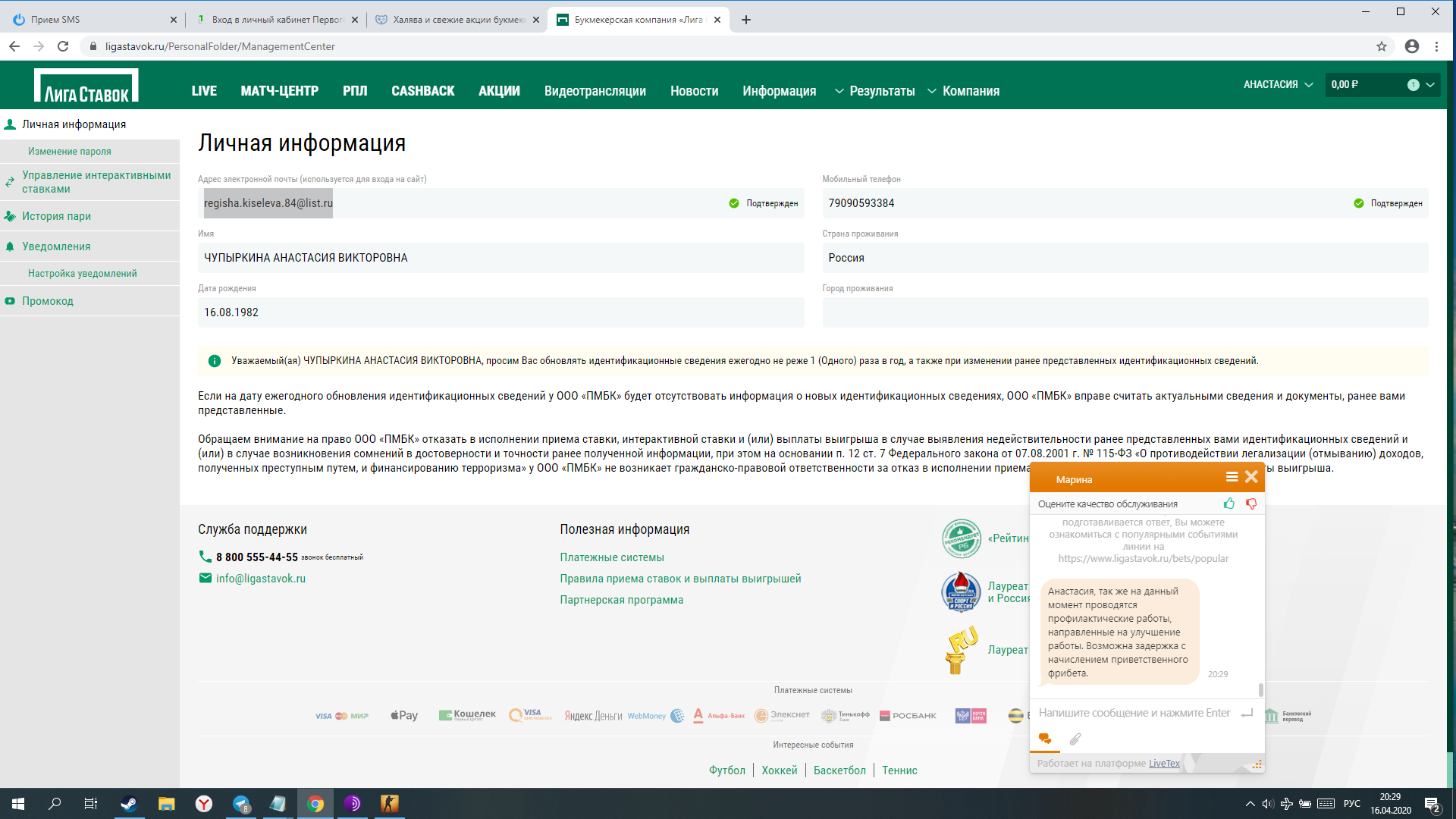The image size is (1456, 819).
Task: Open the АКЦИИ menu item
Action: 499,91
